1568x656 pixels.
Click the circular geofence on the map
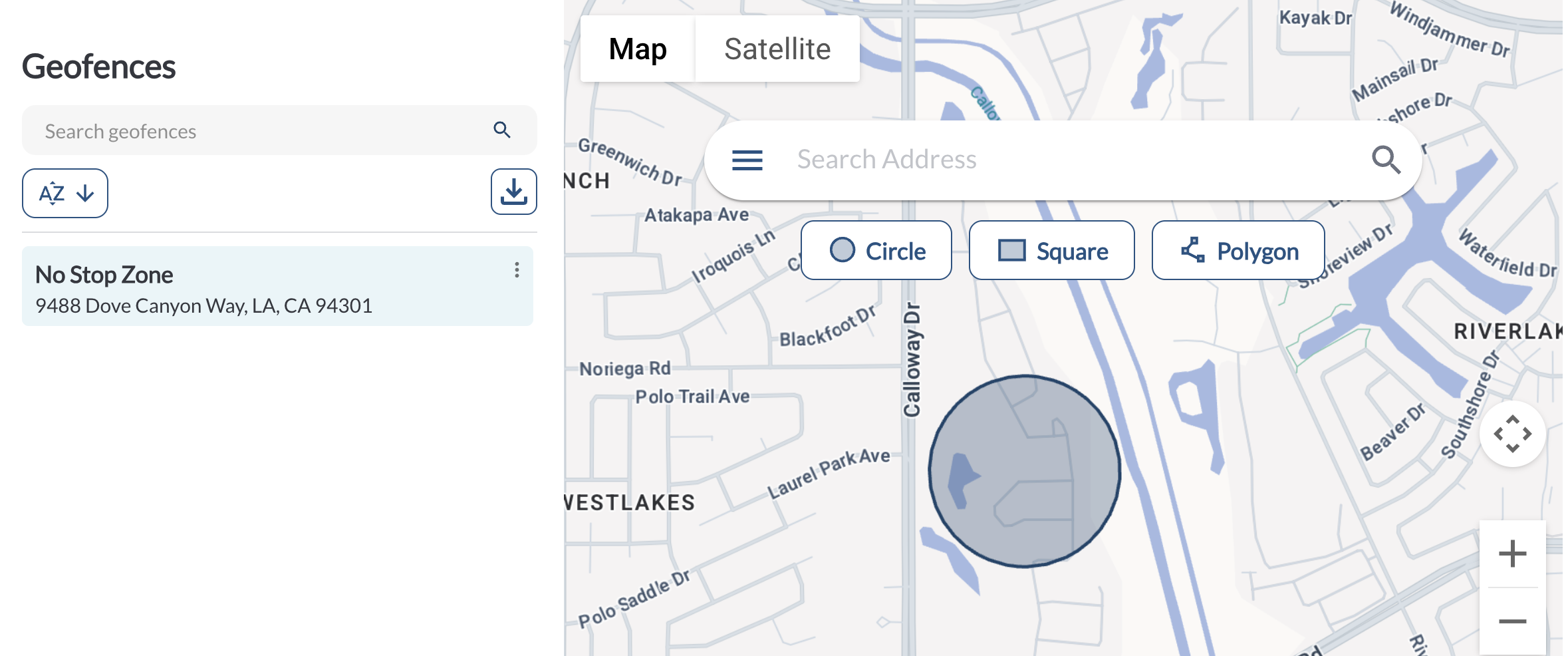click(x=1024, y=471)
